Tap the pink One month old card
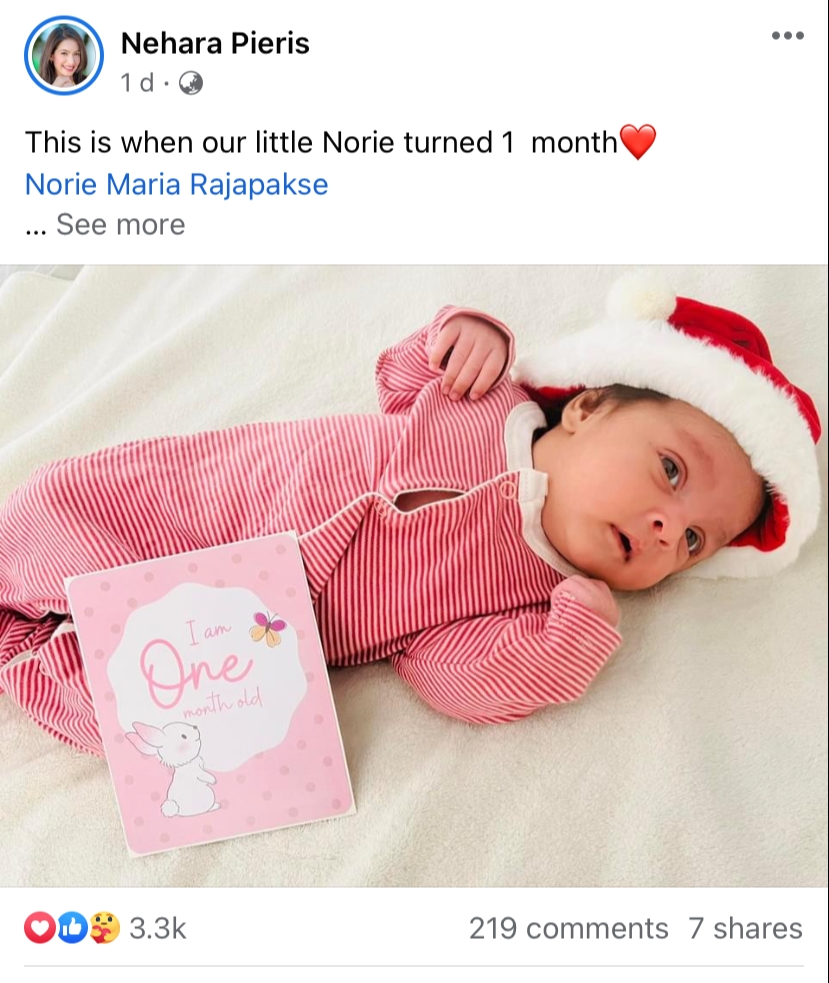829x983 pixels. [211, 692]
